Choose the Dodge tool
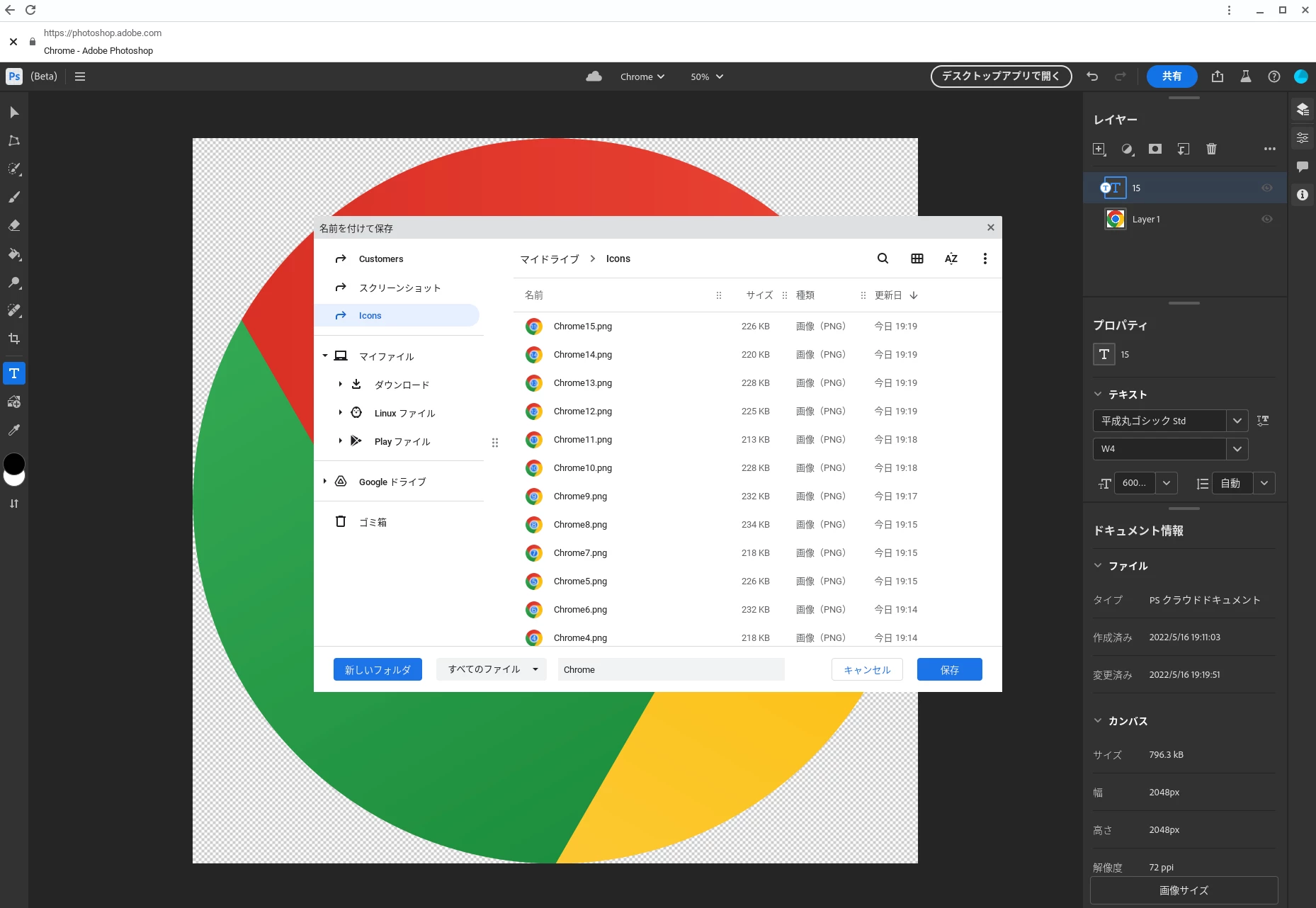 point(14,282)
